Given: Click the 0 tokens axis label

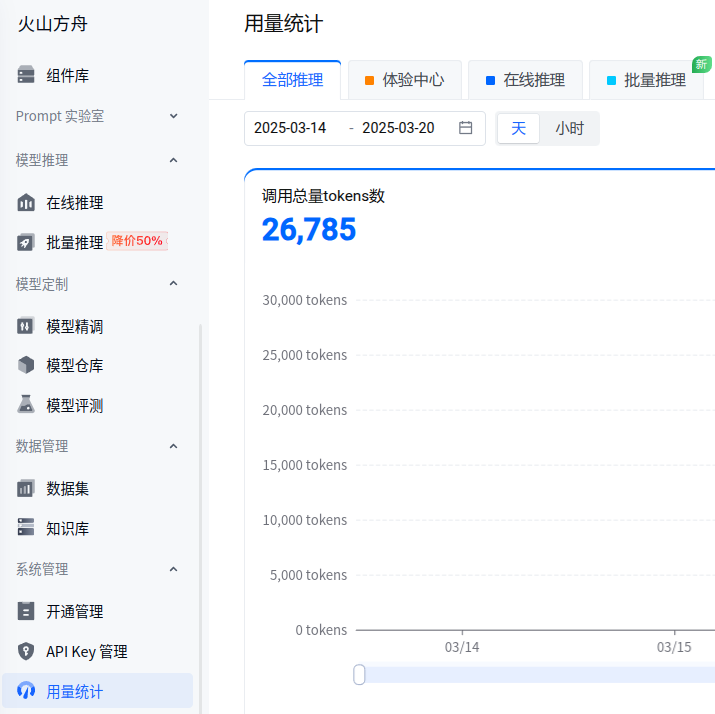Looking at the screenshot, I should [321, 630].
